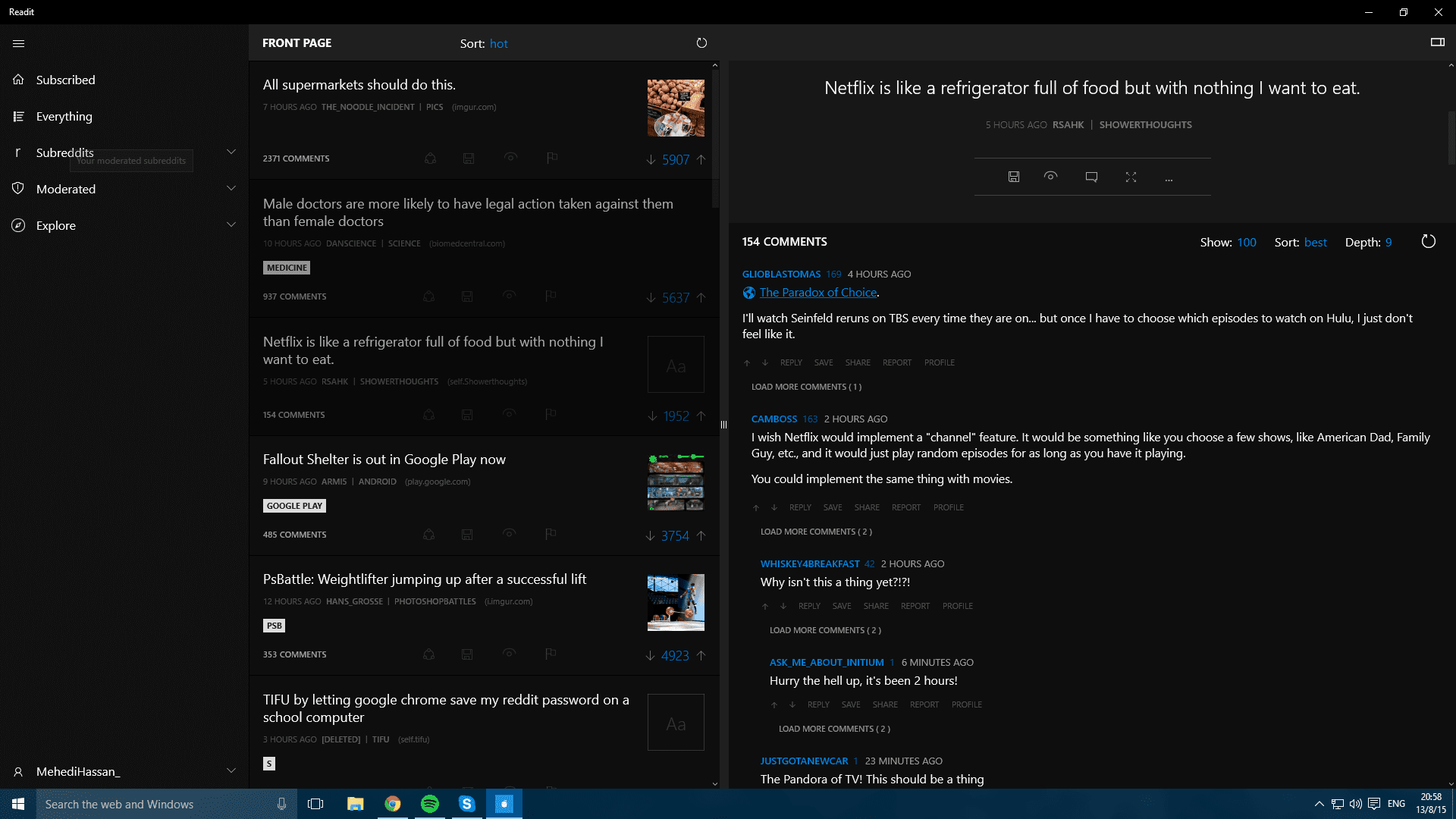Load more comments (1) under GLIOBLASTOMAS
Viewport: 1456px width, 819px height.
(806, 387)
